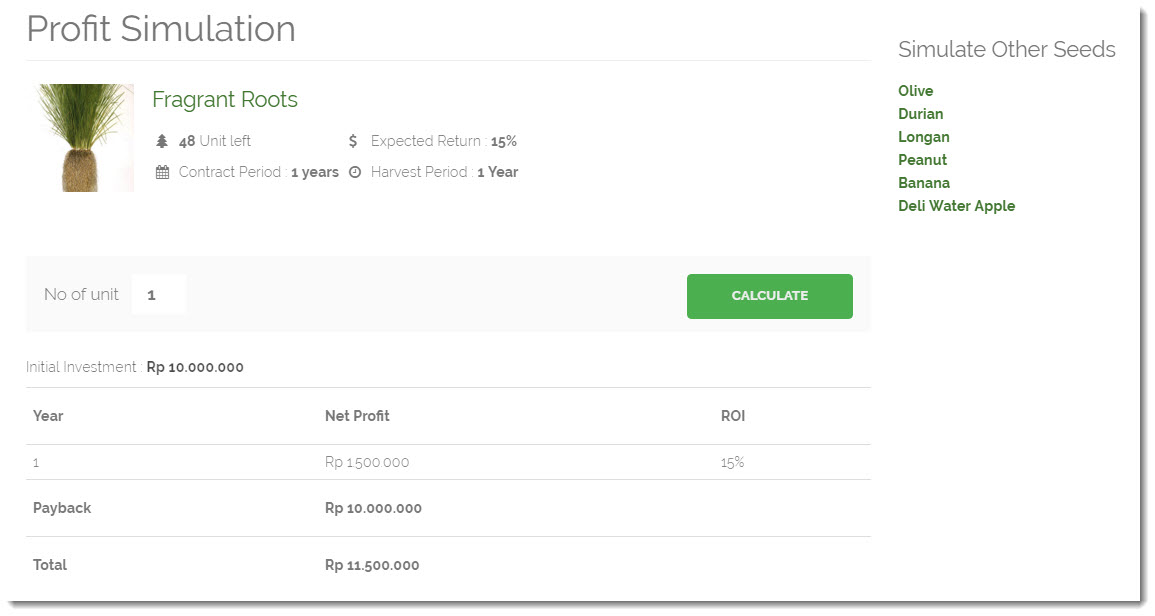This screenshot has width=1155, height=616.
Task: Click the Fragrant Roots plant thumbnail
Action: (x=85, y=137)
